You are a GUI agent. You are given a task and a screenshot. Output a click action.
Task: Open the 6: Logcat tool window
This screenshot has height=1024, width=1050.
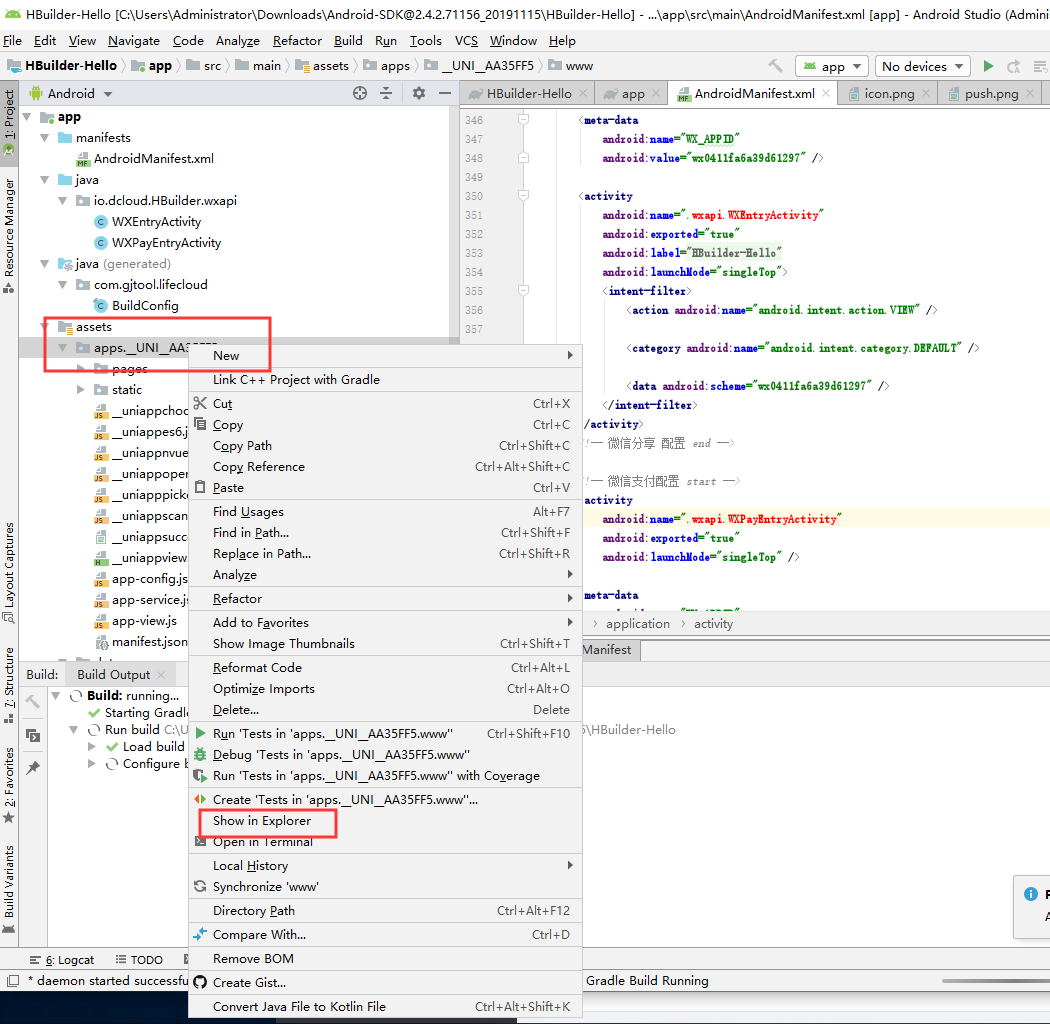(62, 960)
